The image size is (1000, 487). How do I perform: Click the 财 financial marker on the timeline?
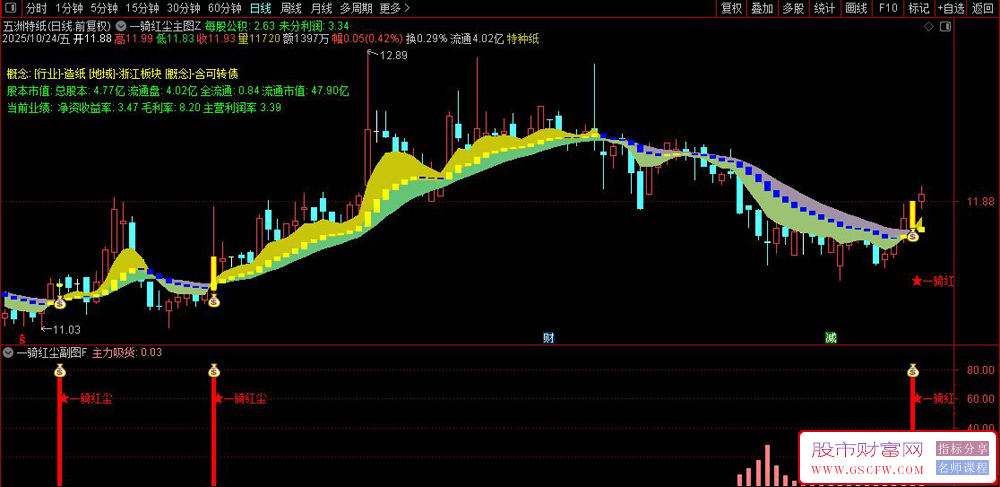pos(548,337)
